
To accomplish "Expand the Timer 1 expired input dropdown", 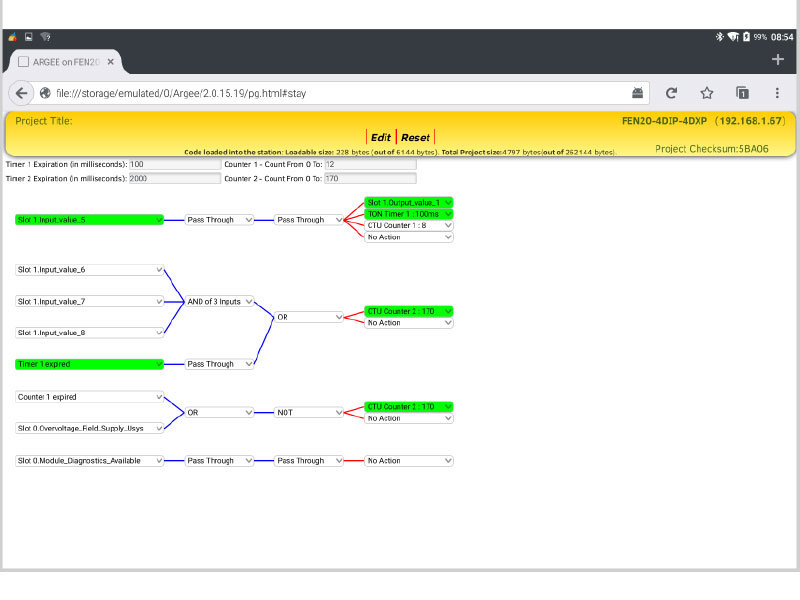I will pyautogui.click(x=89, y=364).
